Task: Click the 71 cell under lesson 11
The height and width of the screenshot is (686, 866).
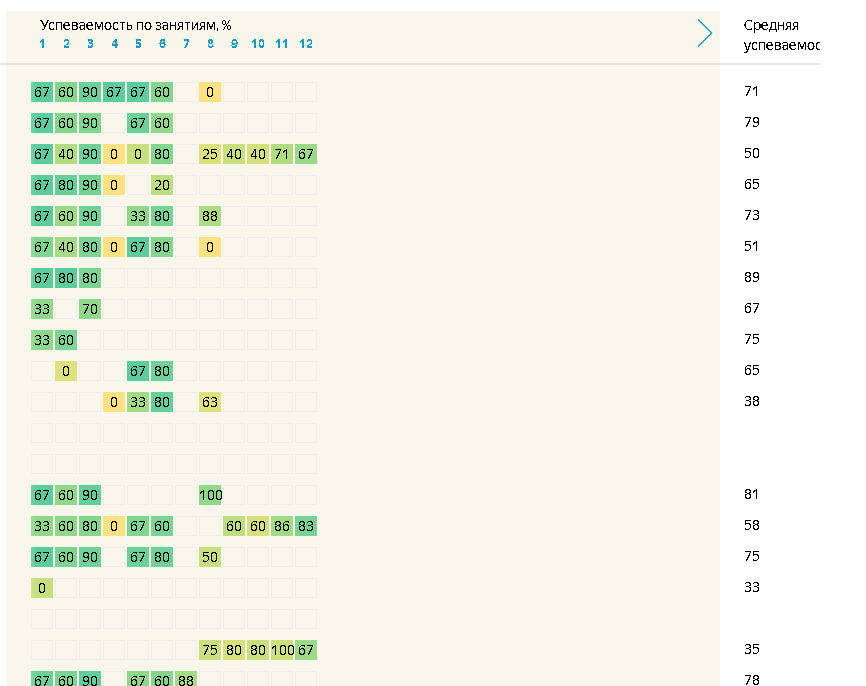Action: point(282,154)
